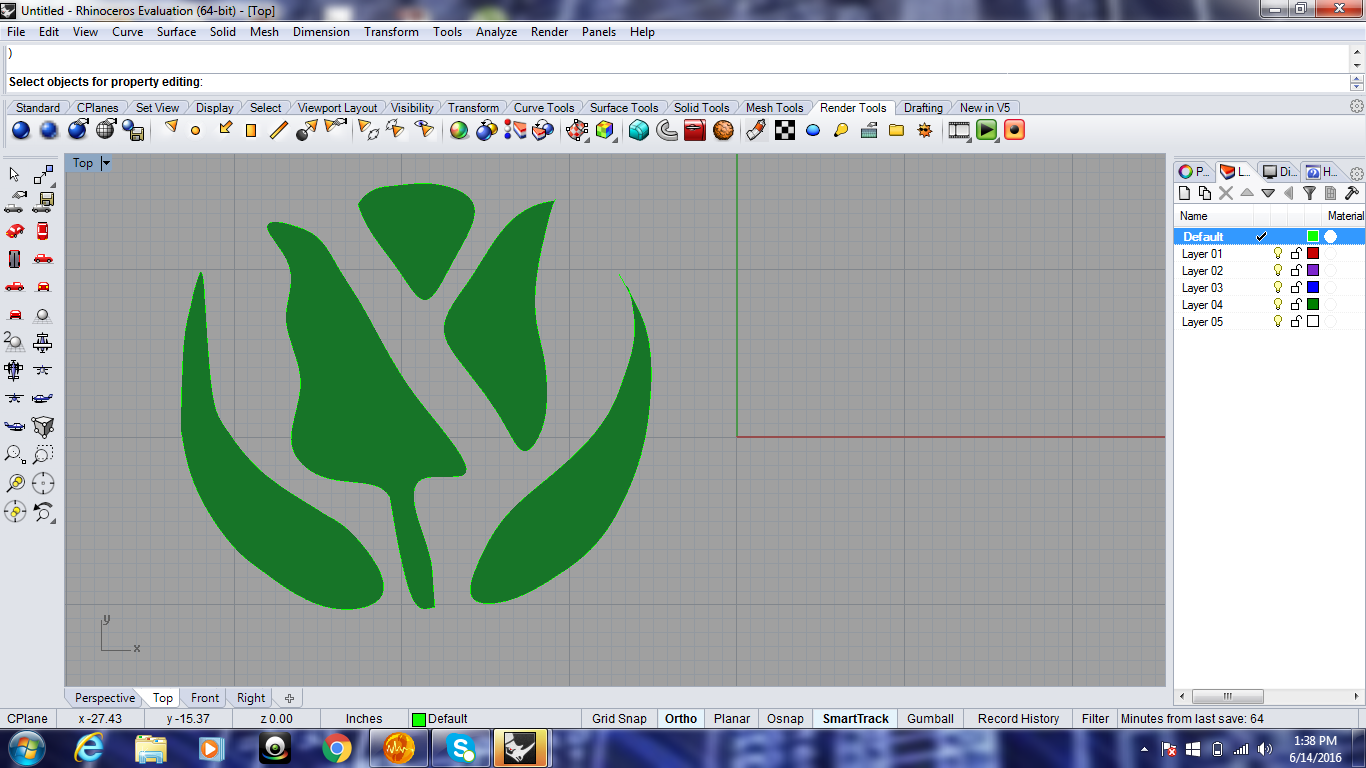Screen dimensions: 1366x768
Task: Click the panel gear options icon
Action: [x=1357, y=173]
